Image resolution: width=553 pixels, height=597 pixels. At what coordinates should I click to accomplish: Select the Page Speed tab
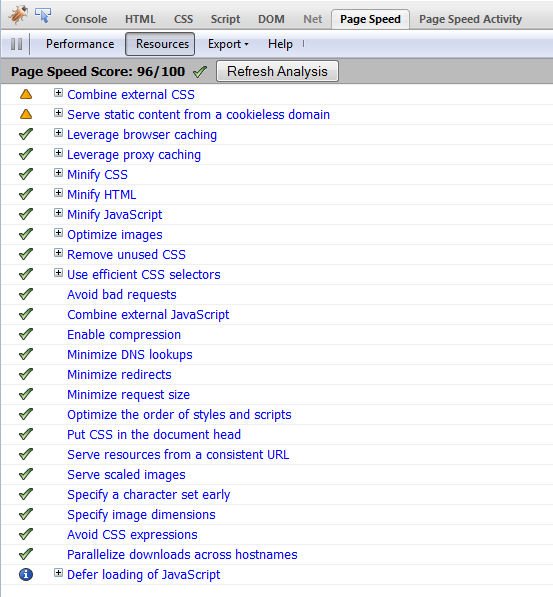pos(370,19)
